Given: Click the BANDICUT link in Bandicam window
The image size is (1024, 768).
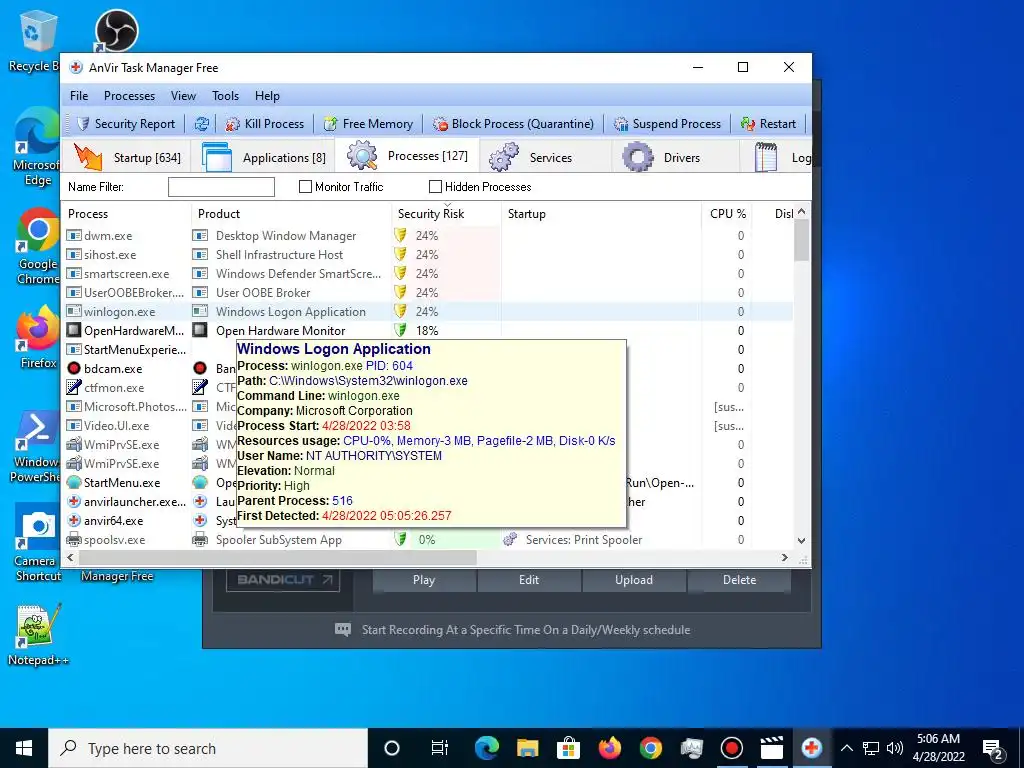Looking at the screenshot, I should click(x=283, y=579).
